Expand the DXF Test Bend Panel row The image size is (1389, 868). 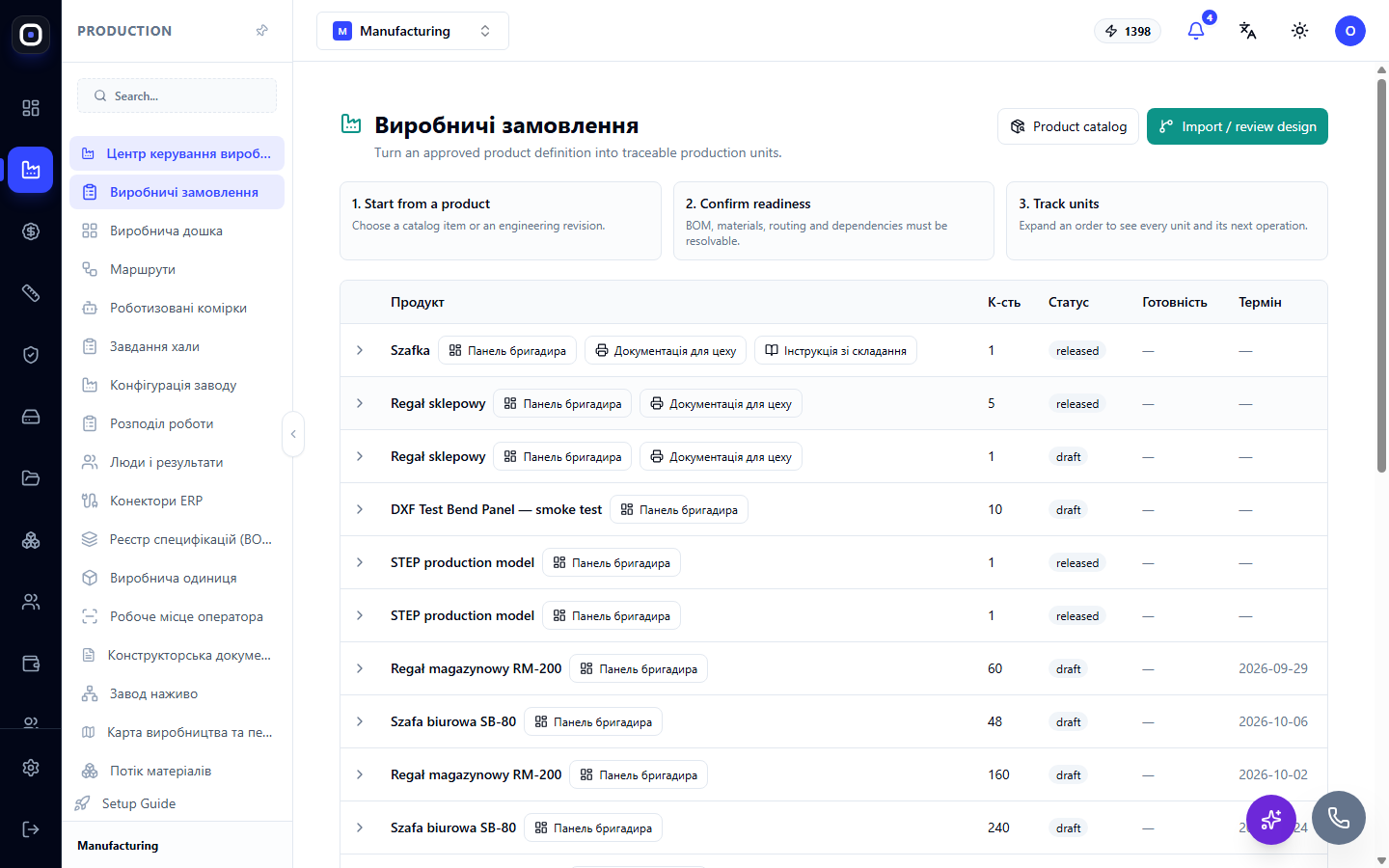pos(360,509)
